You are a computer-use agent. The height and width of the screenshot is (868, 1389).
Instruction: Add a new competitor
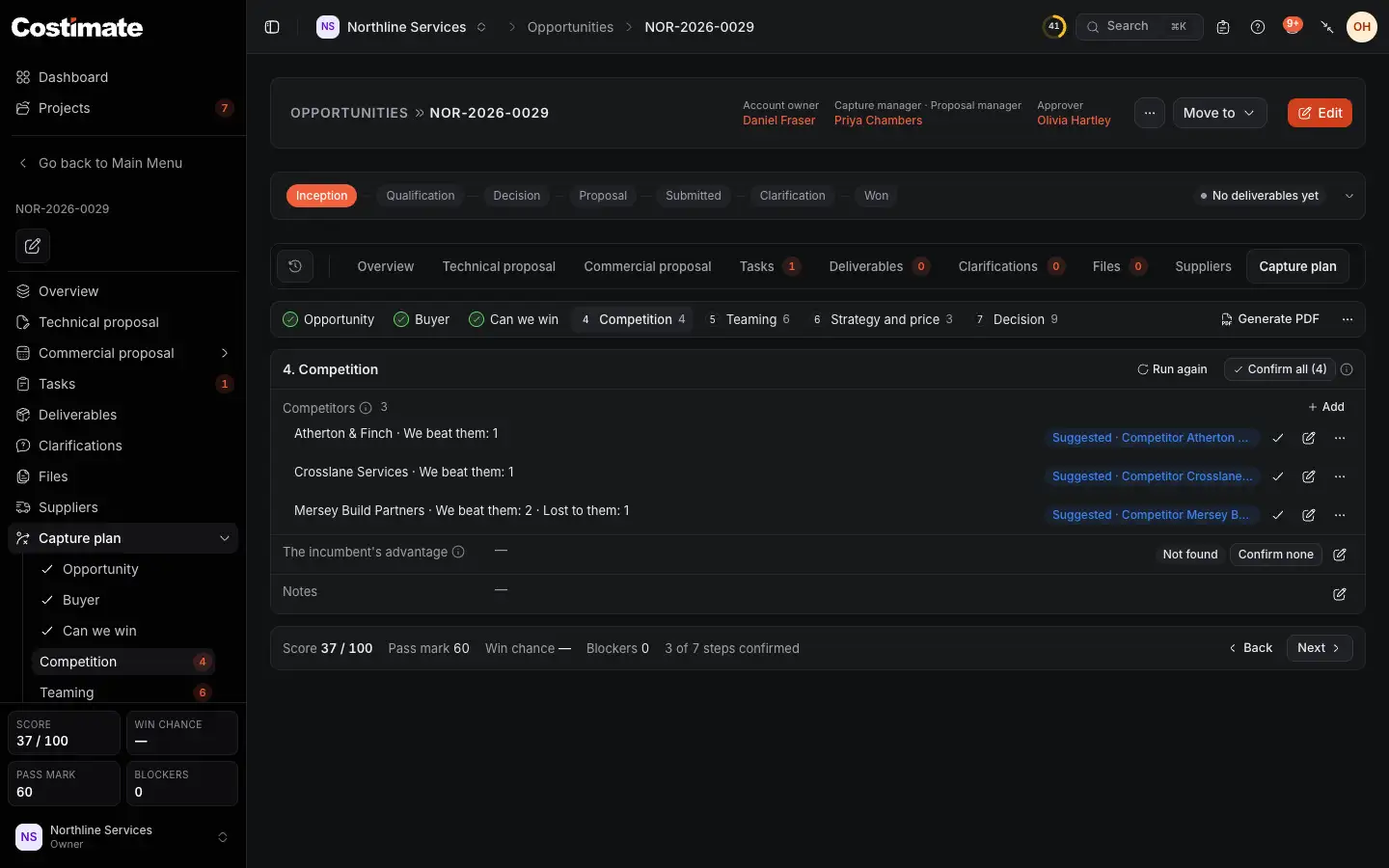[x=1326, y=407]
